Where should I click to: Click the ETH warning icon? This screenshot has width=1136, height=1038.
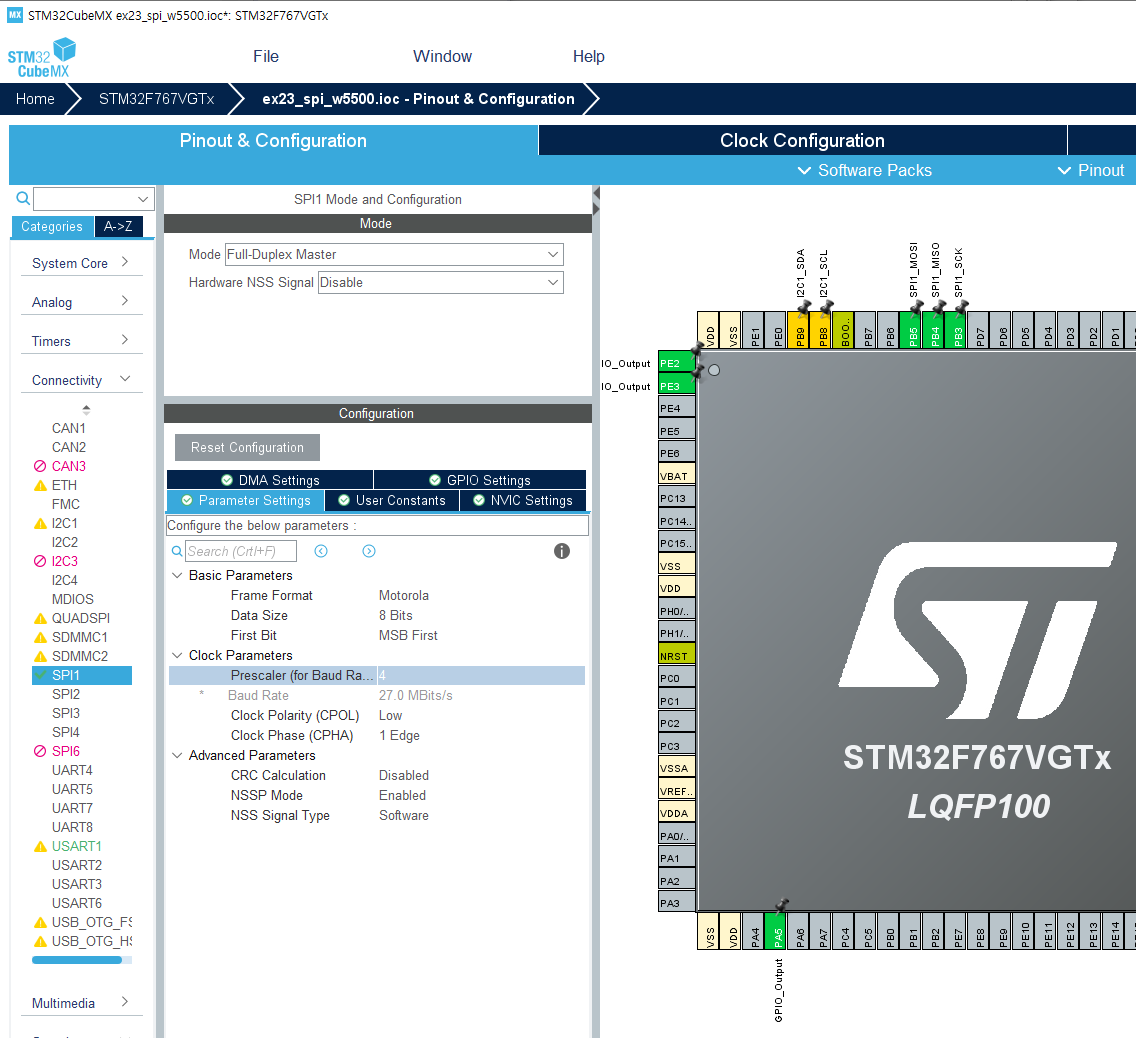(41, 485)
